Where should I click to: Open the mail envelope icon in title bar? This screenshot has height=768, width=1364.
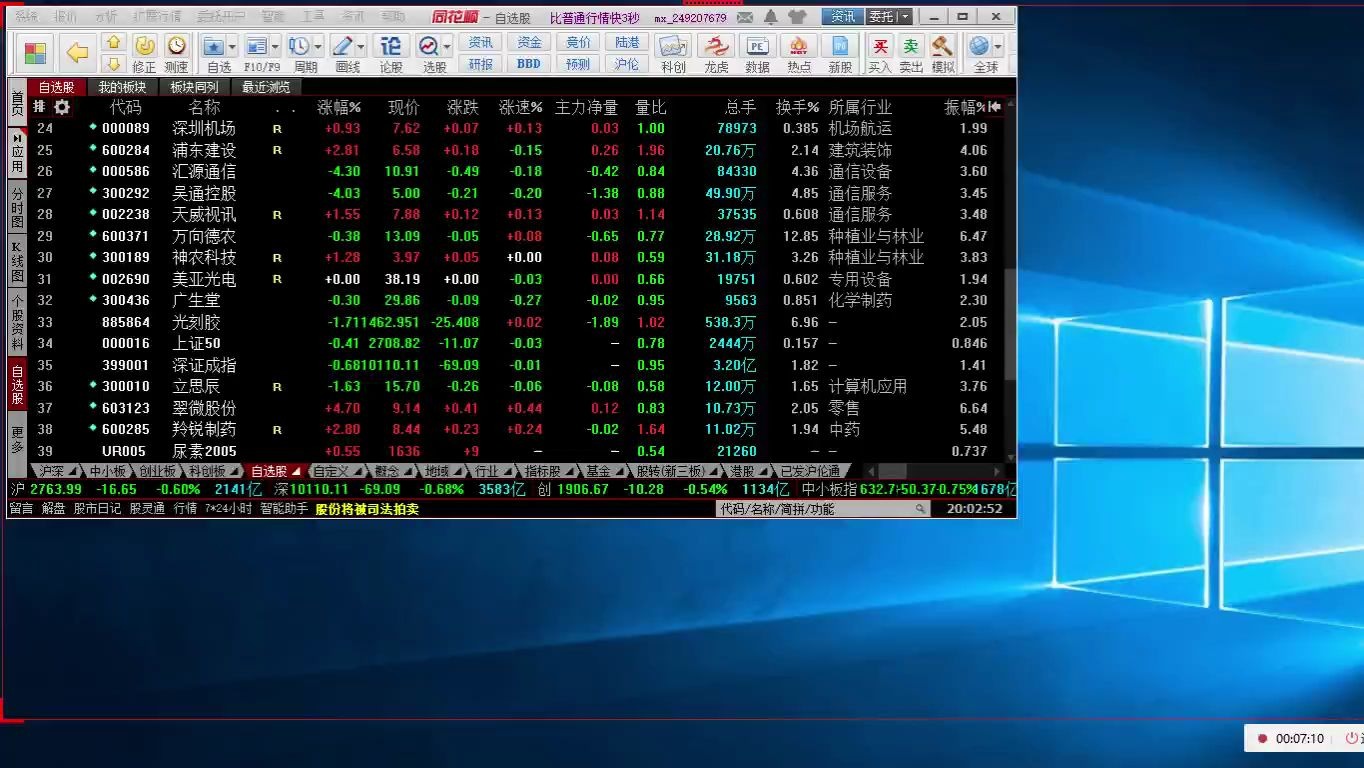[747, 17]
